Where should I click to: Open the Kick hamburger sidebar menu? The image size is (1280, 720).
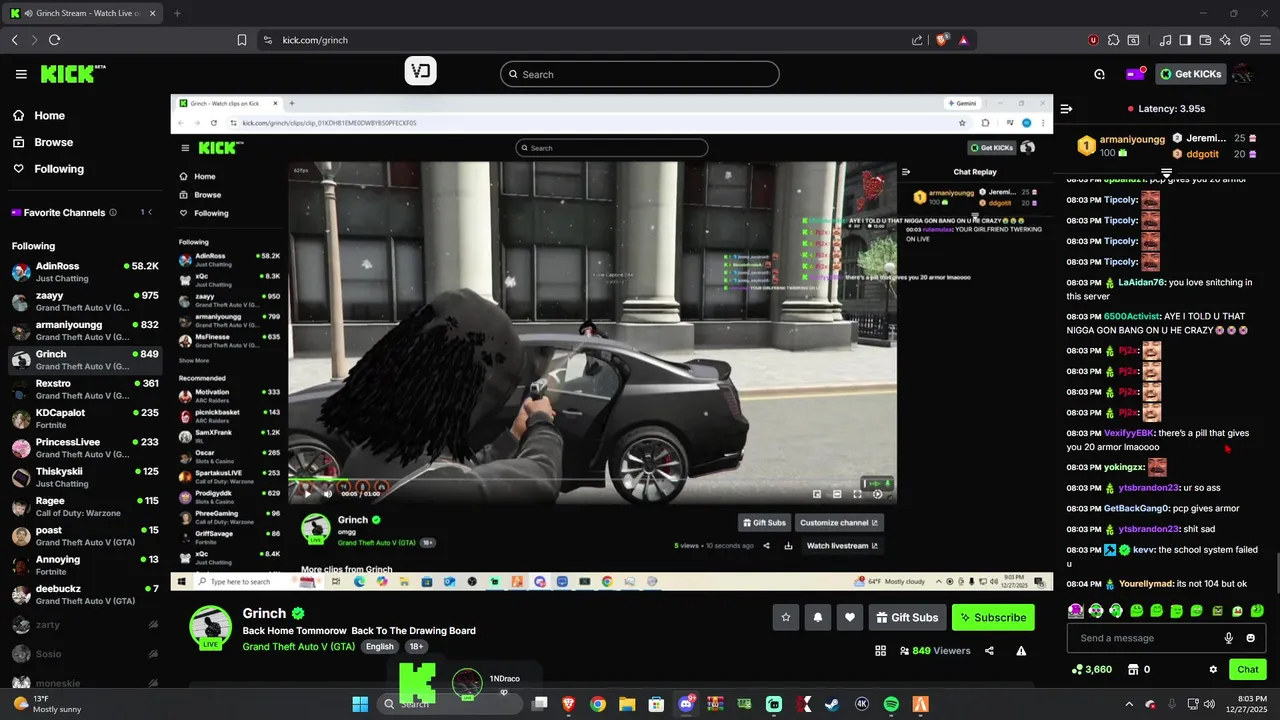tap(21, 74)
